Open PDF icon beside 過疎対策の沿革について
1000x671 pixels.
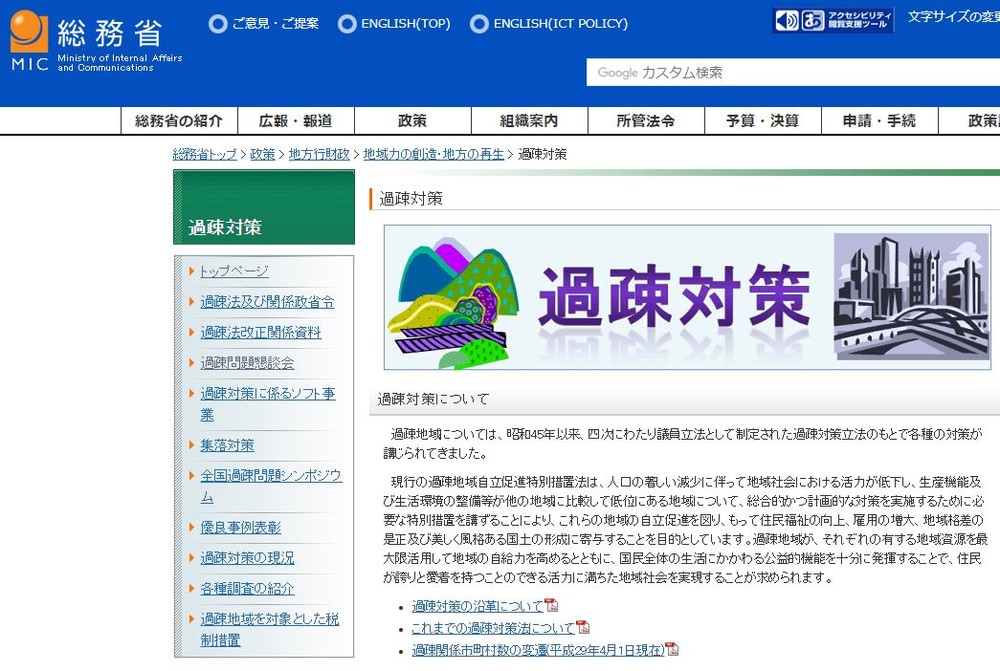tap(552, 606)
